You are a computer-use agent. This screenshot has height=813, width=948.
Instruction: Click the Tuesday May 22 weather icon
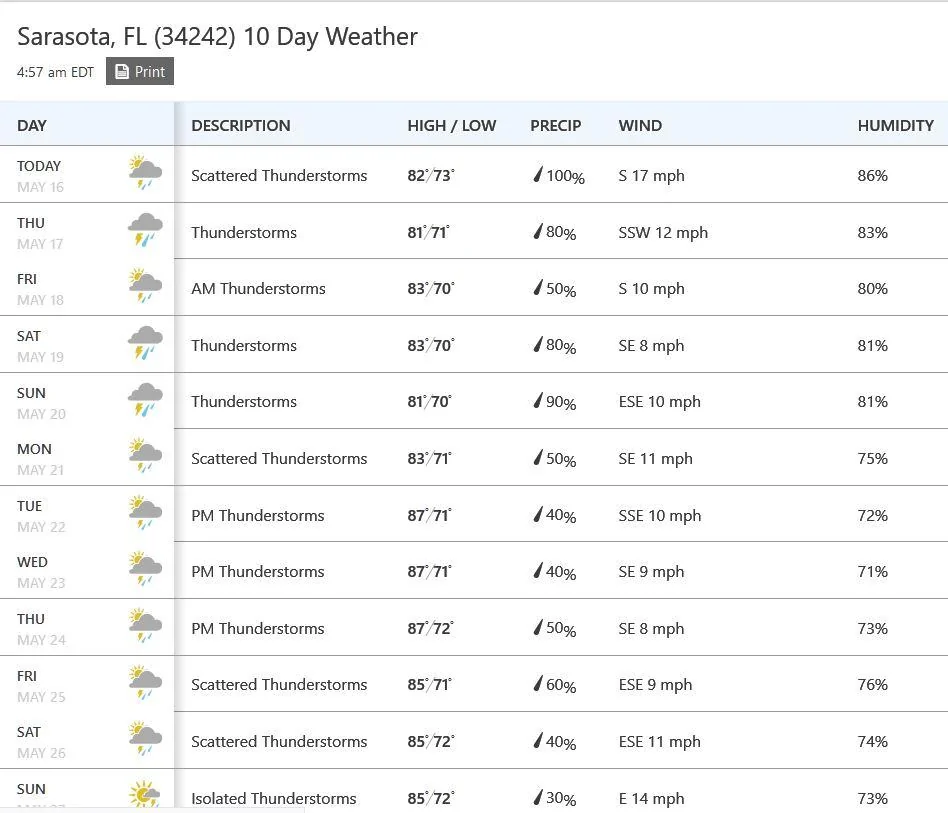click(x=145, y=512)
